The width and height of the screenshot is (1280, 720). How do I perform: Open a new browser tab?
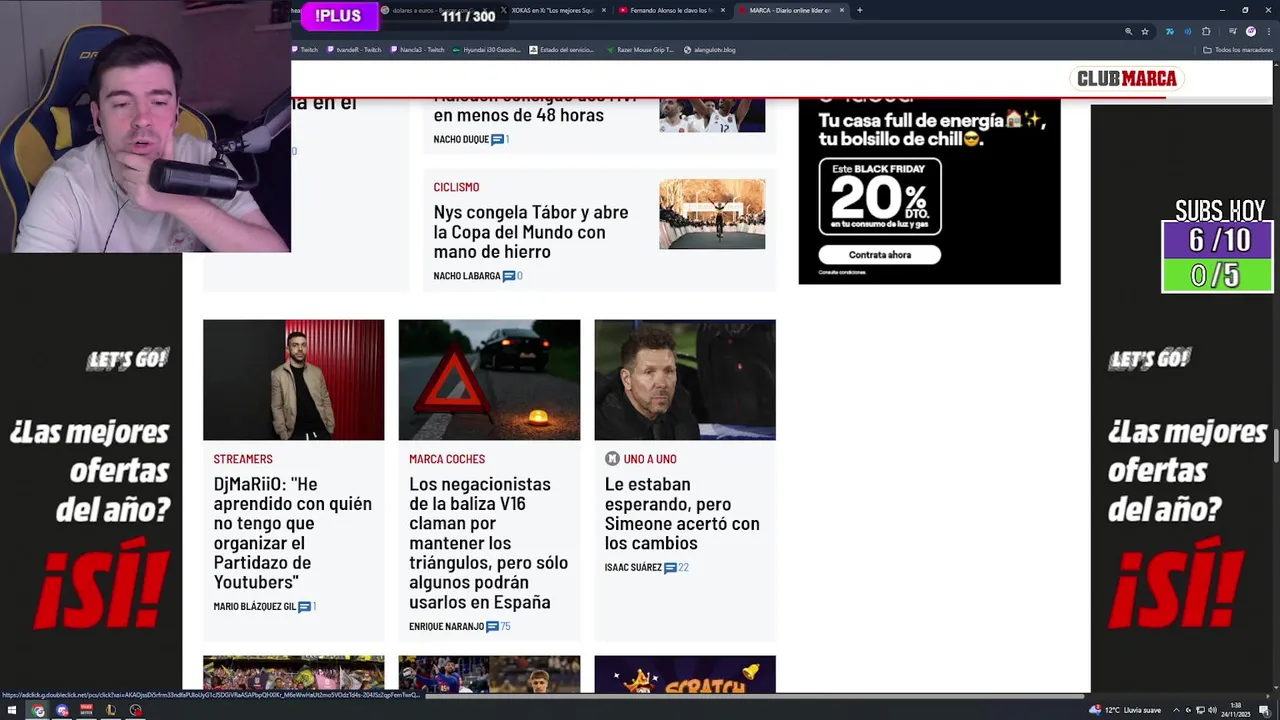click(860, 10)
